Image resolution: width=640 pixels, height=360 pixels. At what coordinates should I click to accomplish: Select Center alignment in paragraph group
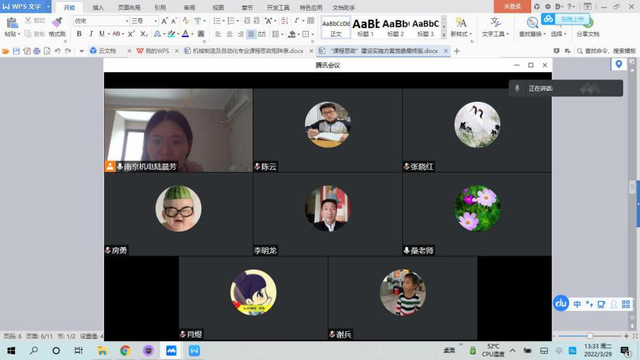point(229,34)
